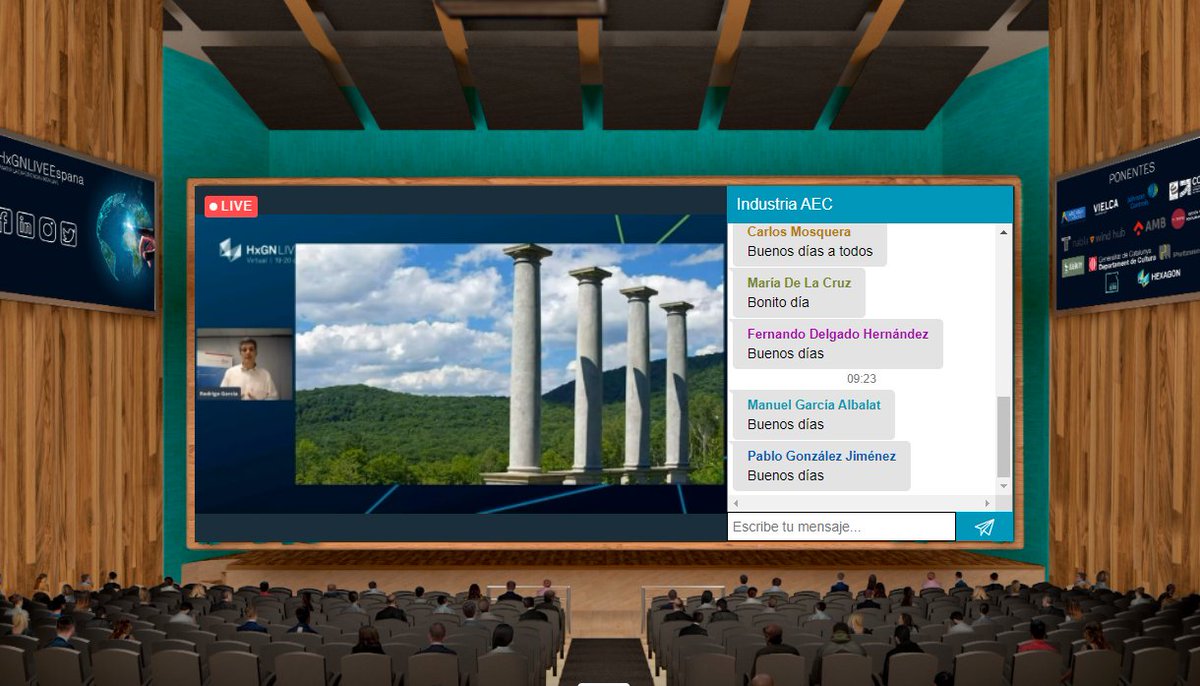Viewport: 1200px width, 686px height.
Task: Click the red LIVE badge
Action: (x=231, y=206)
